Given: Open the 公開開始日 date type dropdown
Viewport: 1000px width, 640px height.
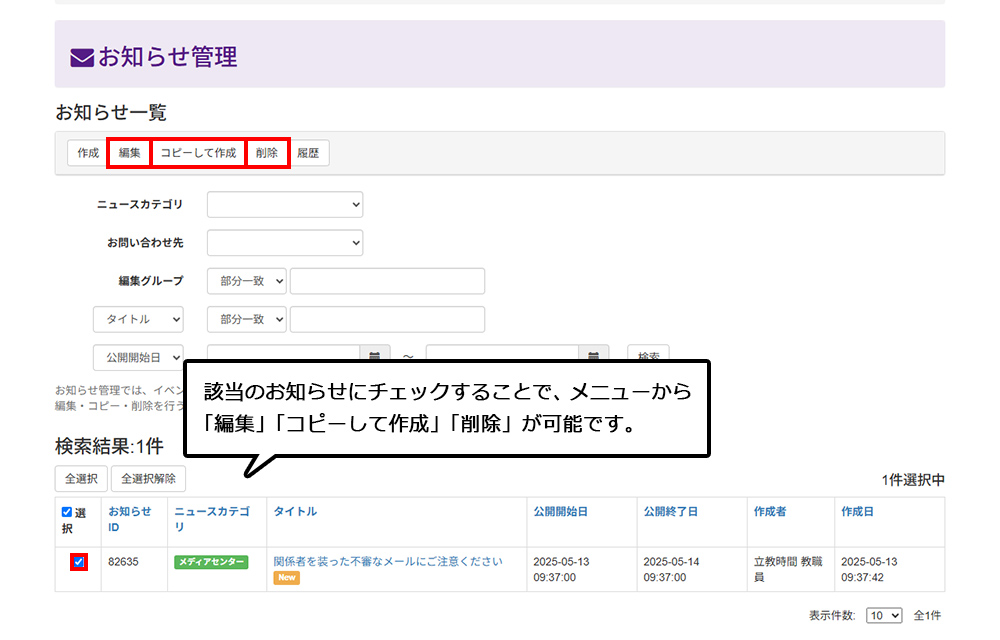Looking at the screenshot, I should (139, 357).
